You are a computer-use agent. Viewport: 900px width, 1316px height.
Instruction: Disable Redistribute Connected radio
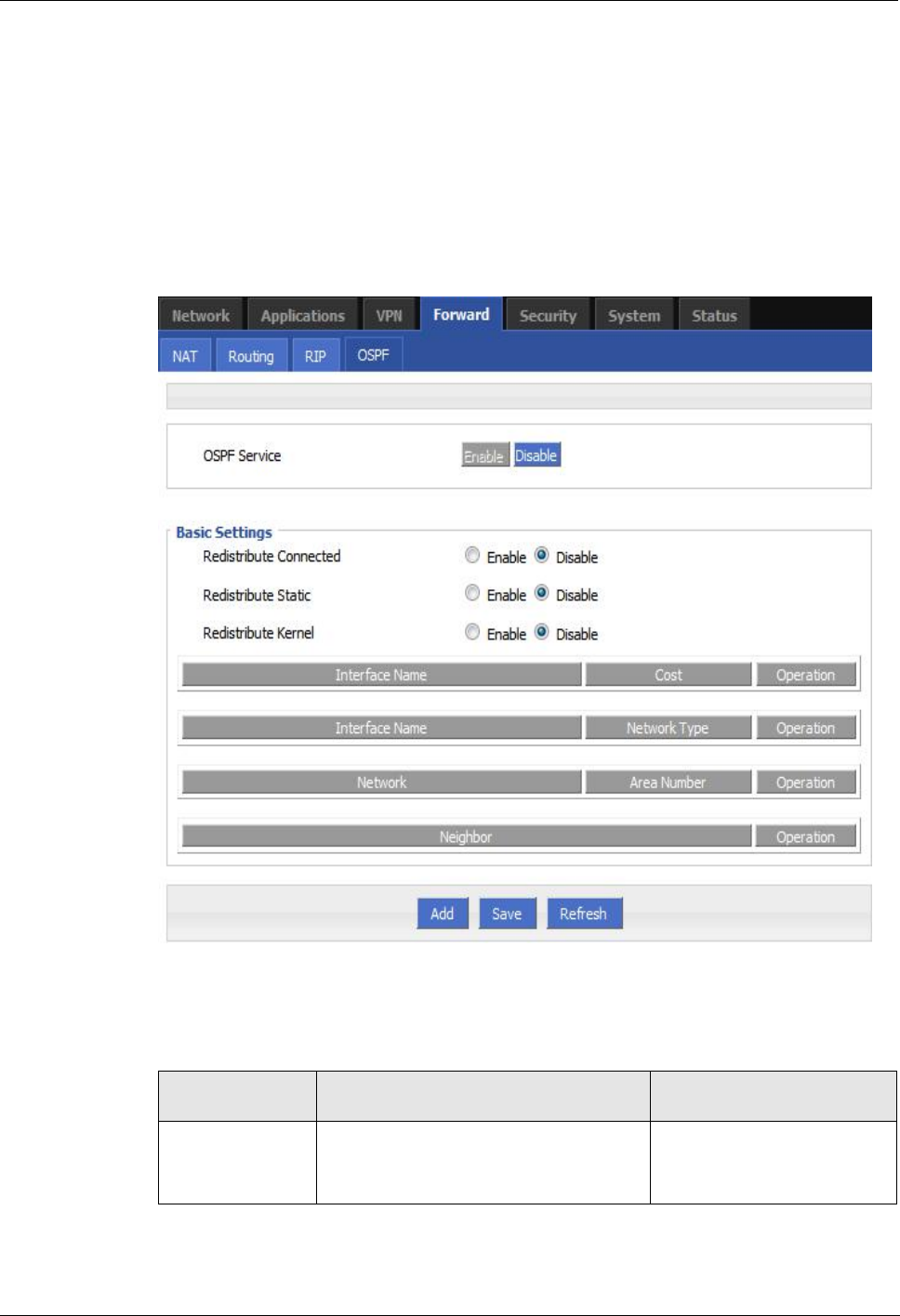coord(541,556)
